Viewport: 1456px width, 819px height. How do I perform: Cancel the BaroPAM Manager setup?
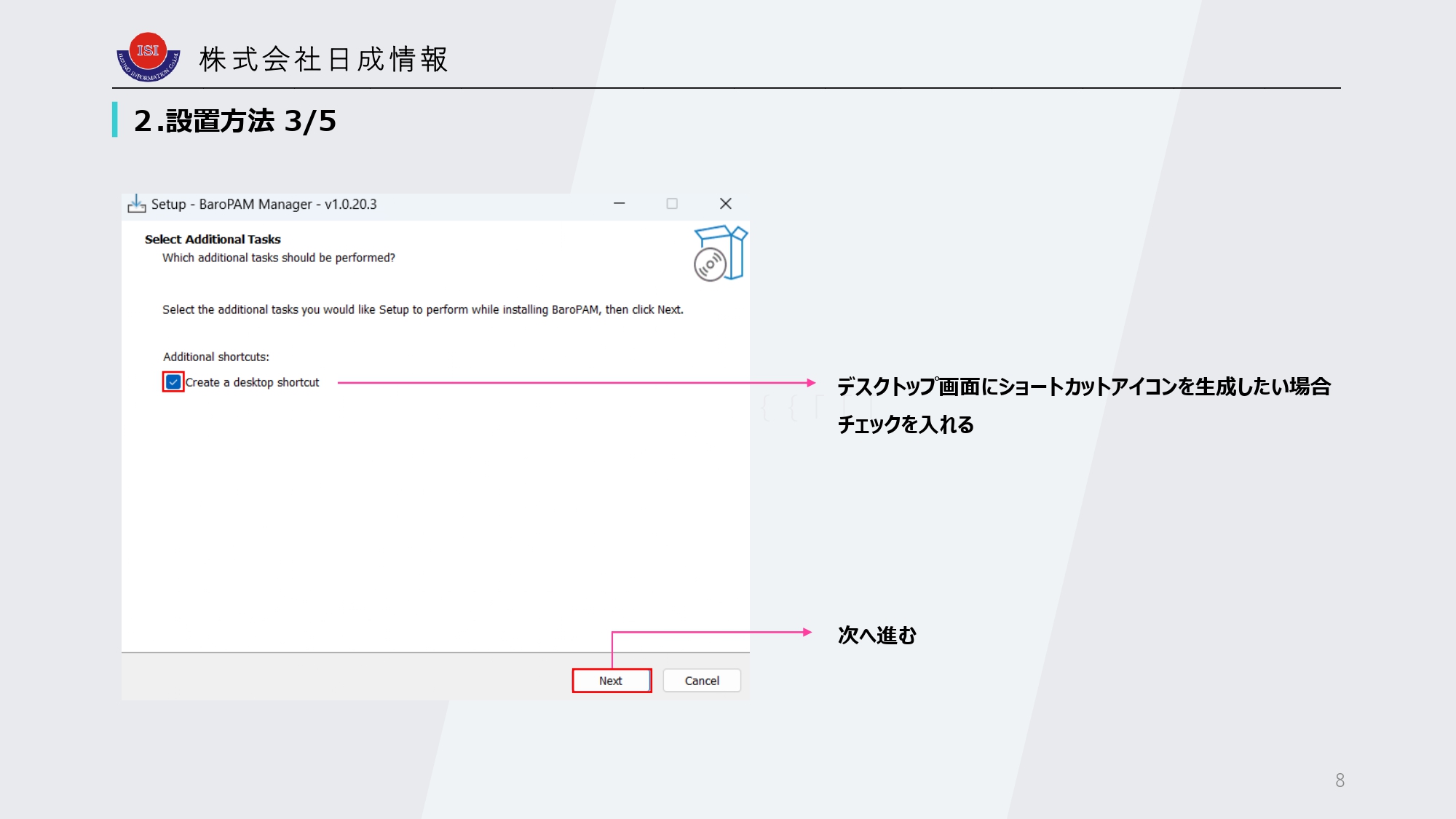702,681
